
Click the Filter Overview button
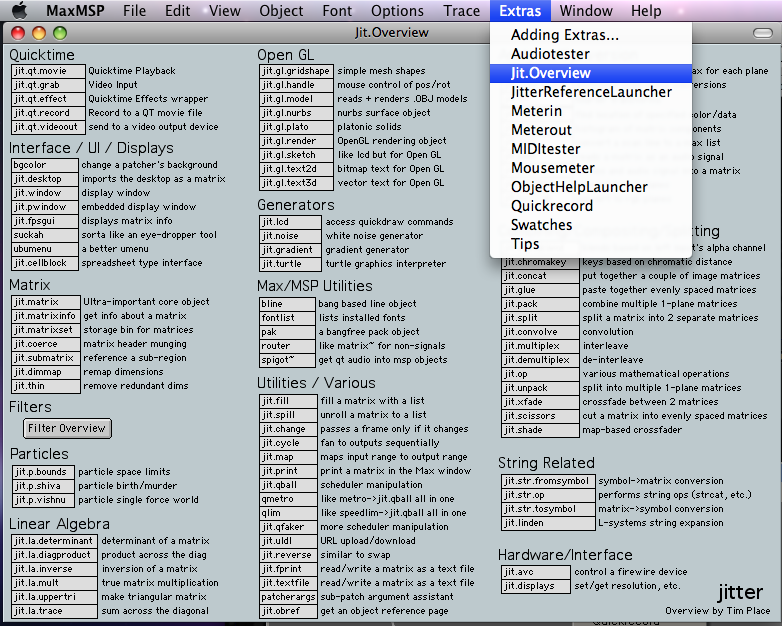[67, 428]
